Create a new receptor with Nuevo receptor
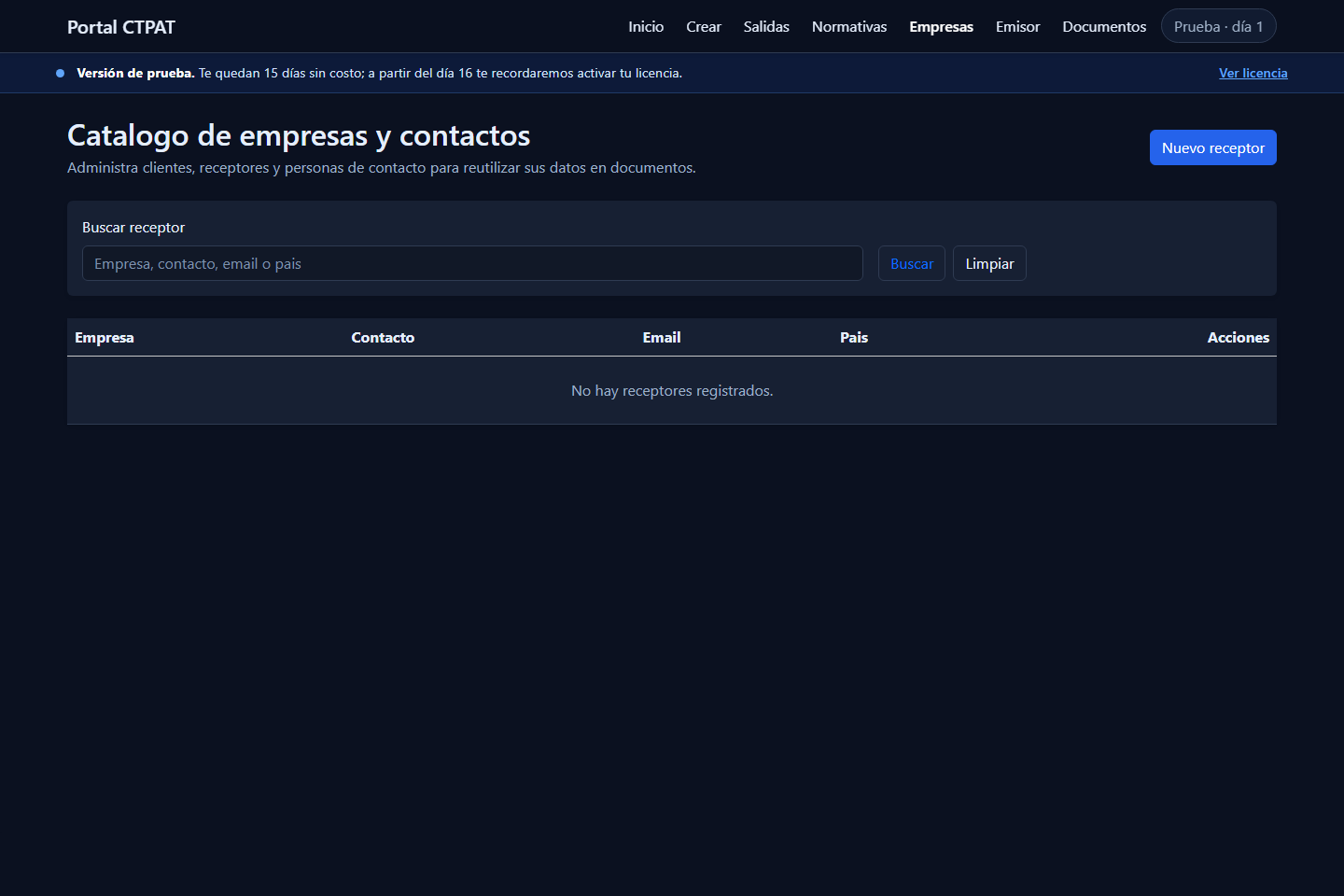The height and width of the screenshot is (896, 1344). click(1213, 147)
